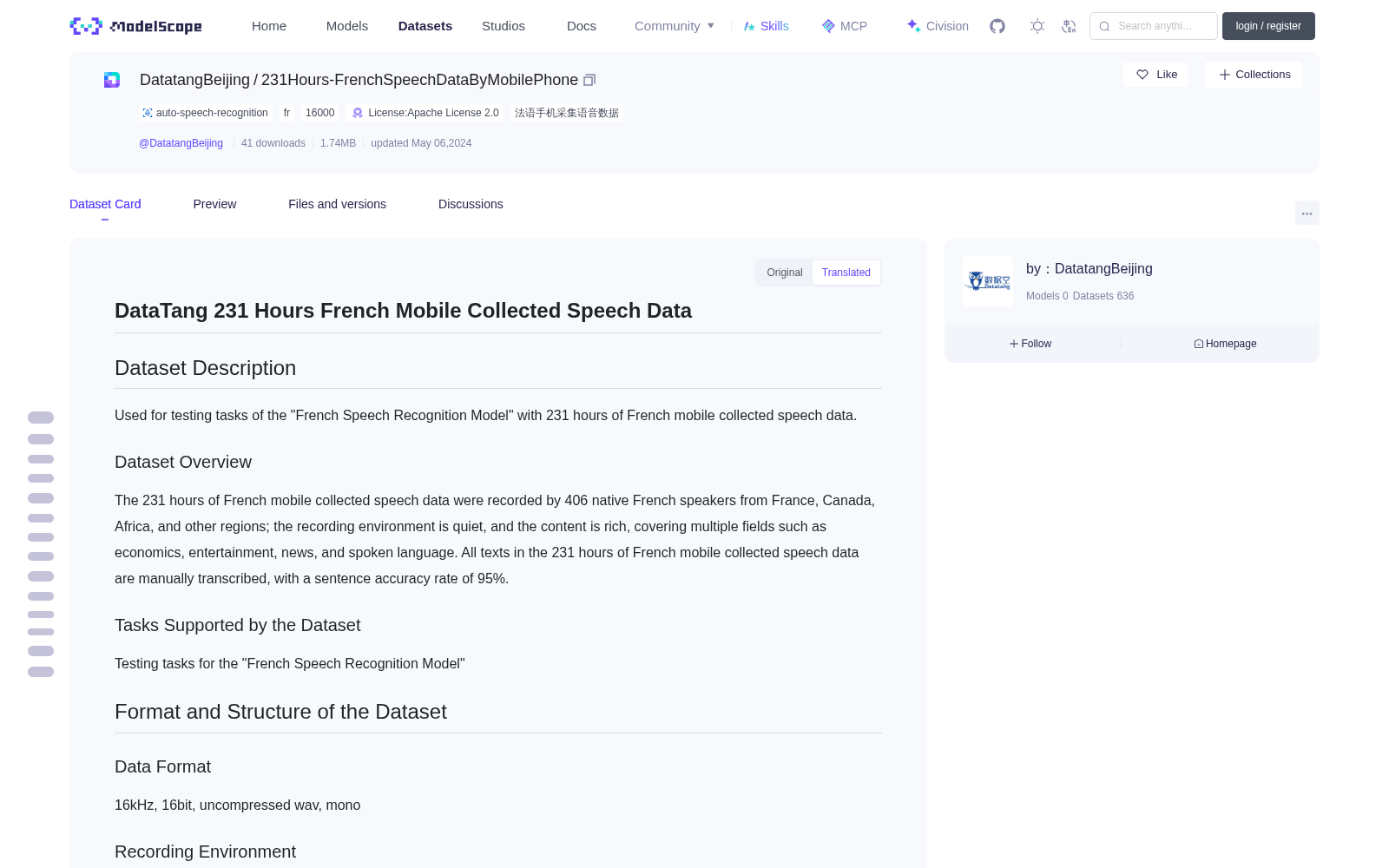The image size is (1389, 868).
Task: Click the Dataset Description heading
Action: coord(205,368)
